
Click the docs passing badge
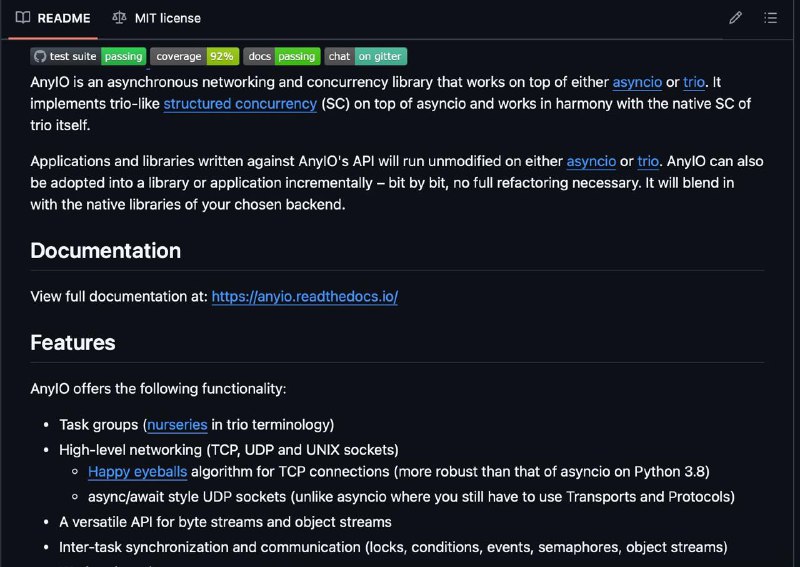[x=282, y=56]
